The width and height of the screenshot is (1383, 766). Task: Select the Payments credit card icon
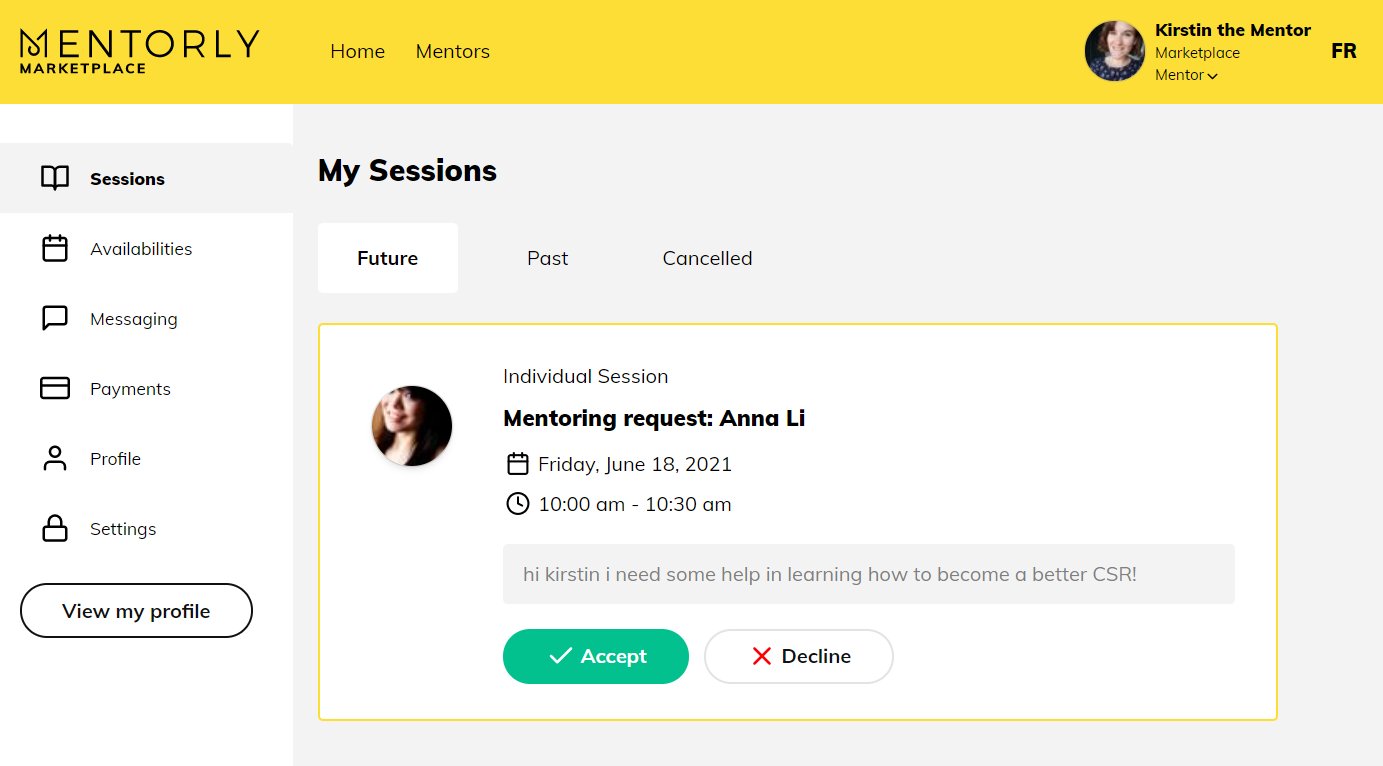(x=55, y=388)
